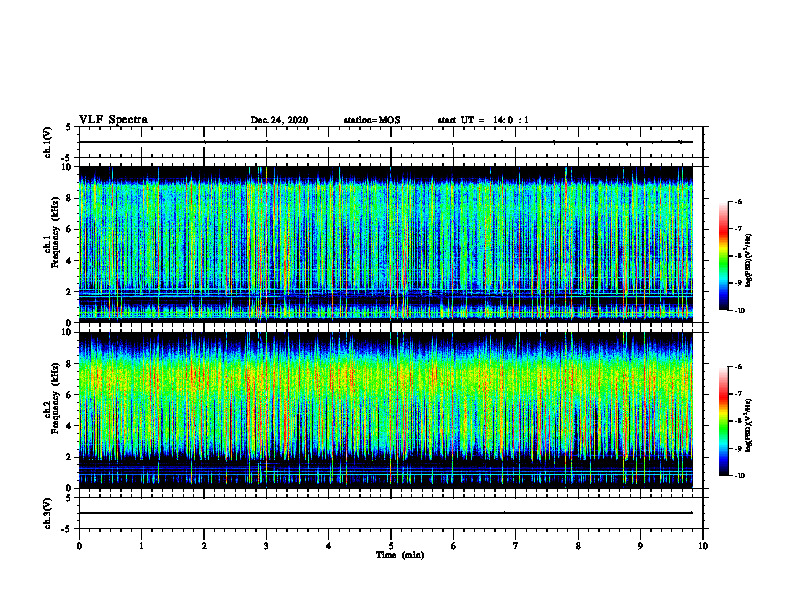
Task: Click the ch.3 voltage waveform trace
Action: 386,513
